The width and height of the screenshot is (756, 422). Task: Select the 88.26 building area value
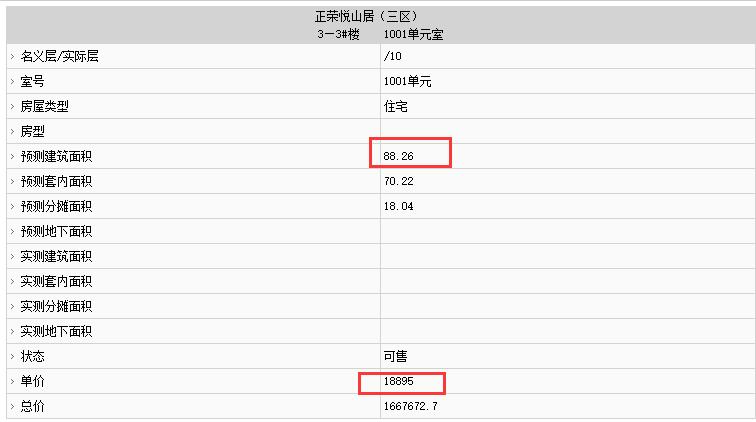(x=398, y=156)
